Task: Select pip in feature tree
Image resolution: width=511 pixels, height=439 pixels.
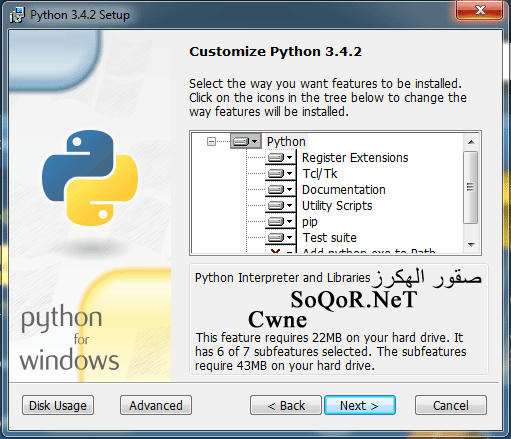Action: click(x=310, y=222)
